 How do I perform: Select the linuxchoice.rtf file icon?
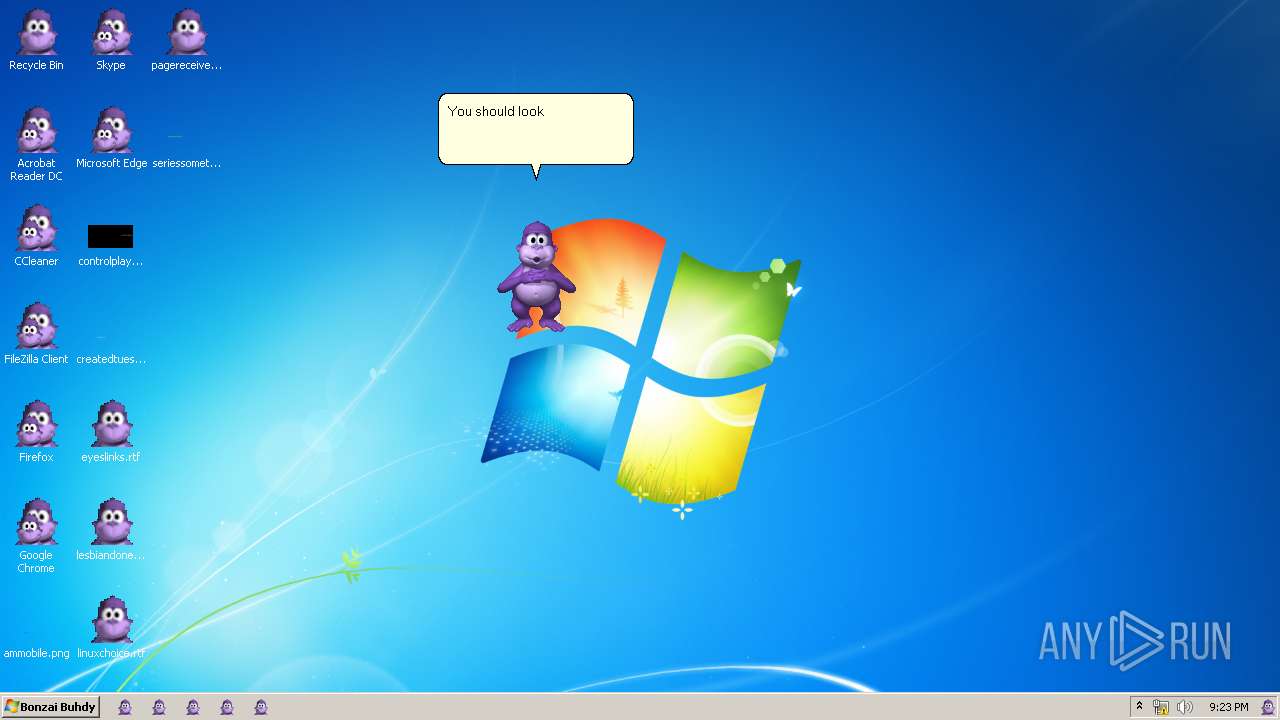[x=111, y=620]
